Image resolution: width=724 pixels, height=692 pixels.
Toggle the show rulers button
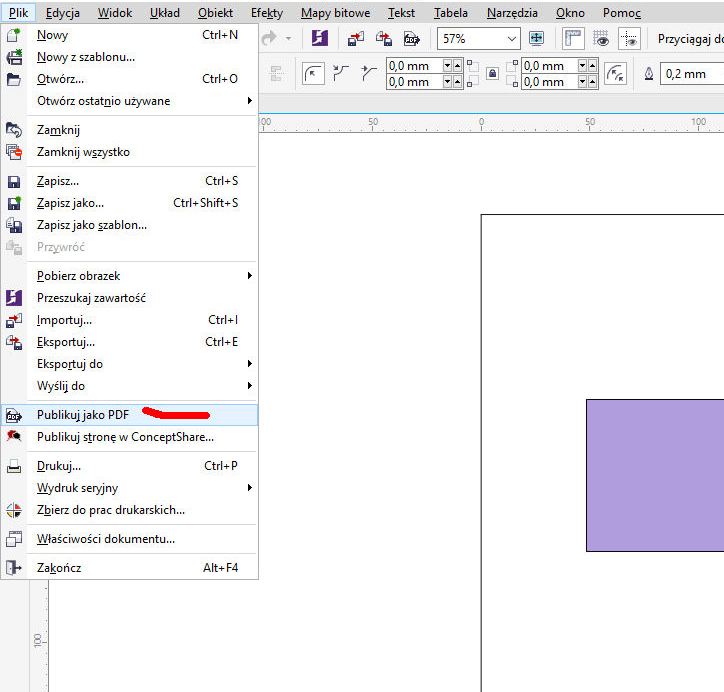[x=573, y=39]
